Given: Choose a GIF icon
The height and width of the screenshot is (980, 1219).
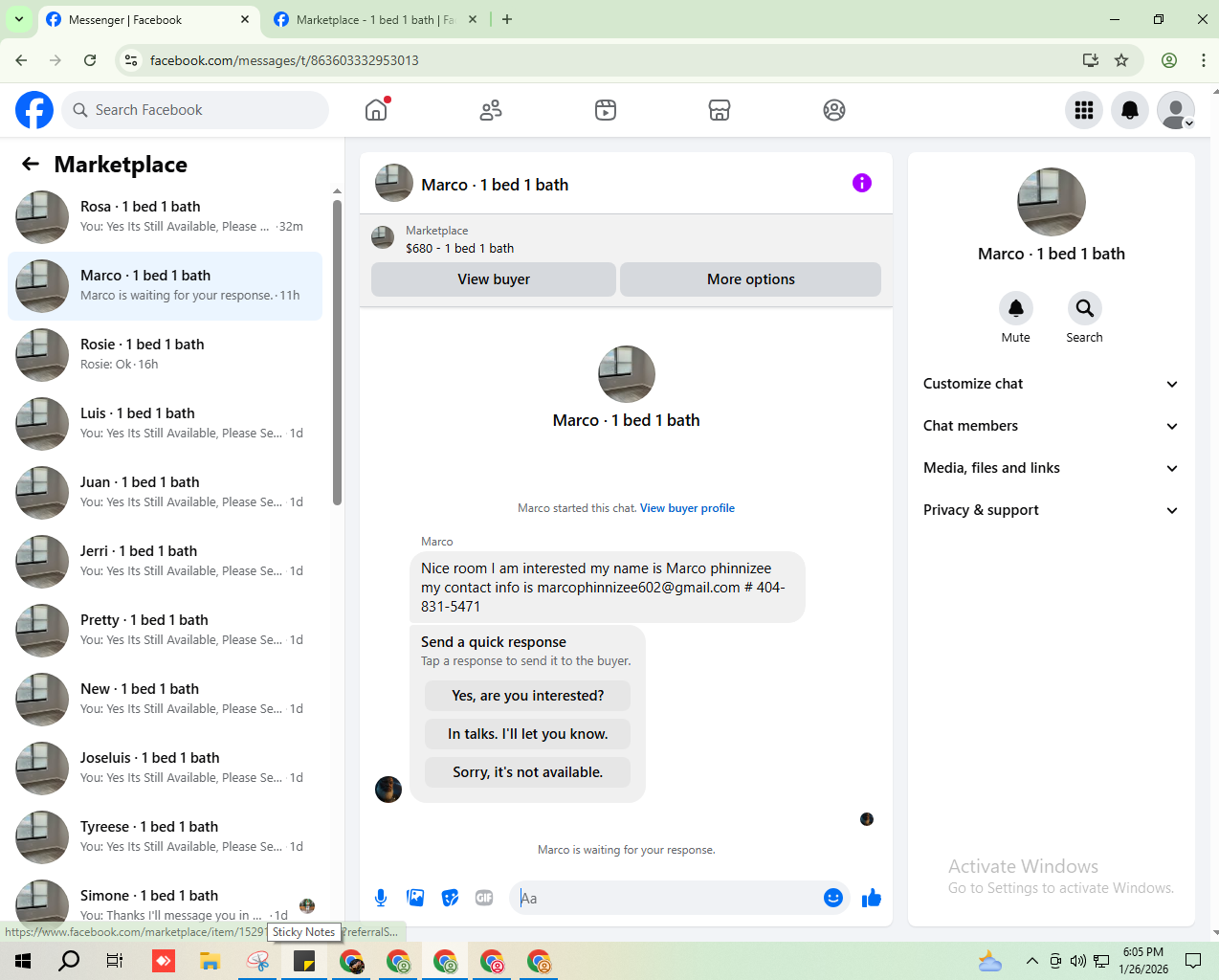Looking at the screenshot, I should coord(484,898).
